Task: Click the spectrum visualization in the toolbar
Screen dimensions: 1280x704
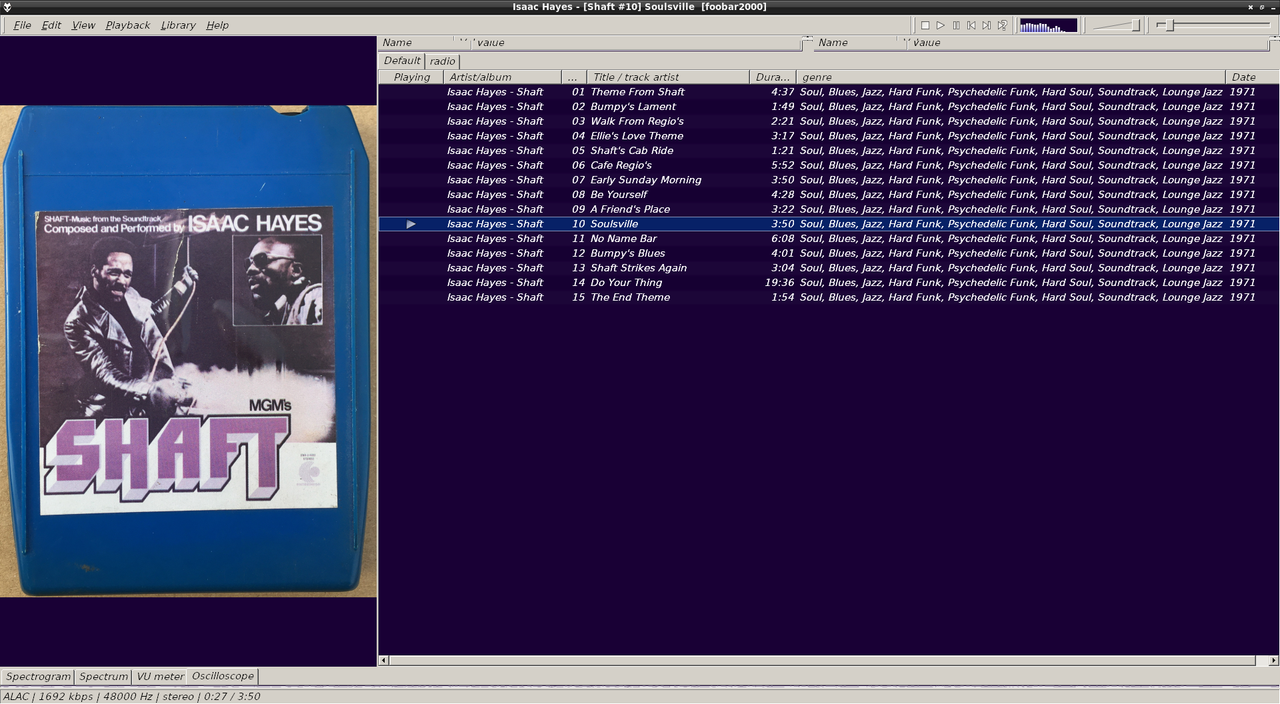Action: click(x=1048, y=25)
